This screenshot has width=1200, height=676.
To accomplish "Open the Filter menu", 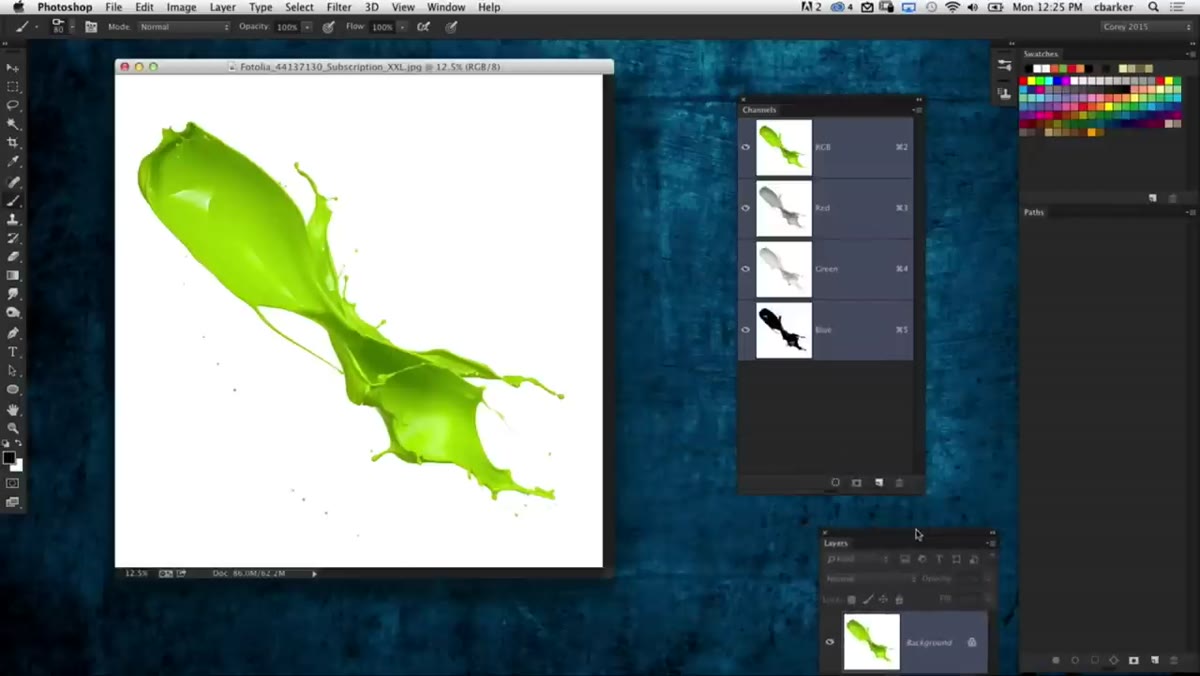I will click(x=339, y=7).
